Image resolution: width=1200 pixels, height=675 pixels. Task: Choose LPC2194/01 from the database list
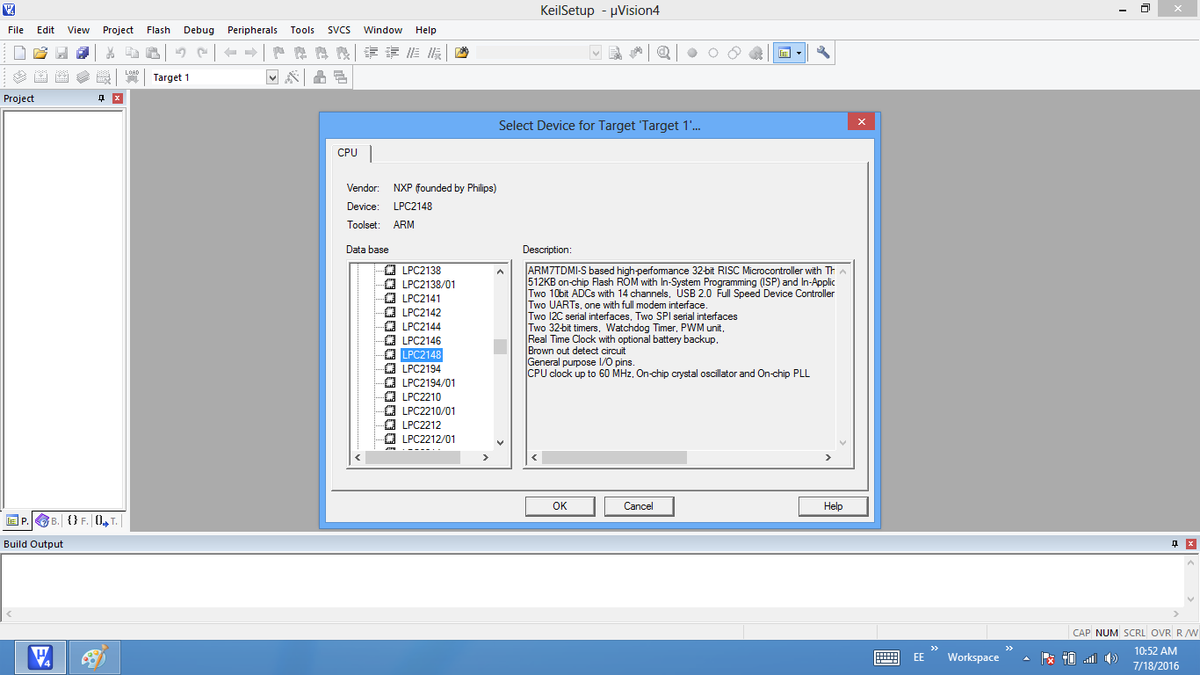[428, 383]
